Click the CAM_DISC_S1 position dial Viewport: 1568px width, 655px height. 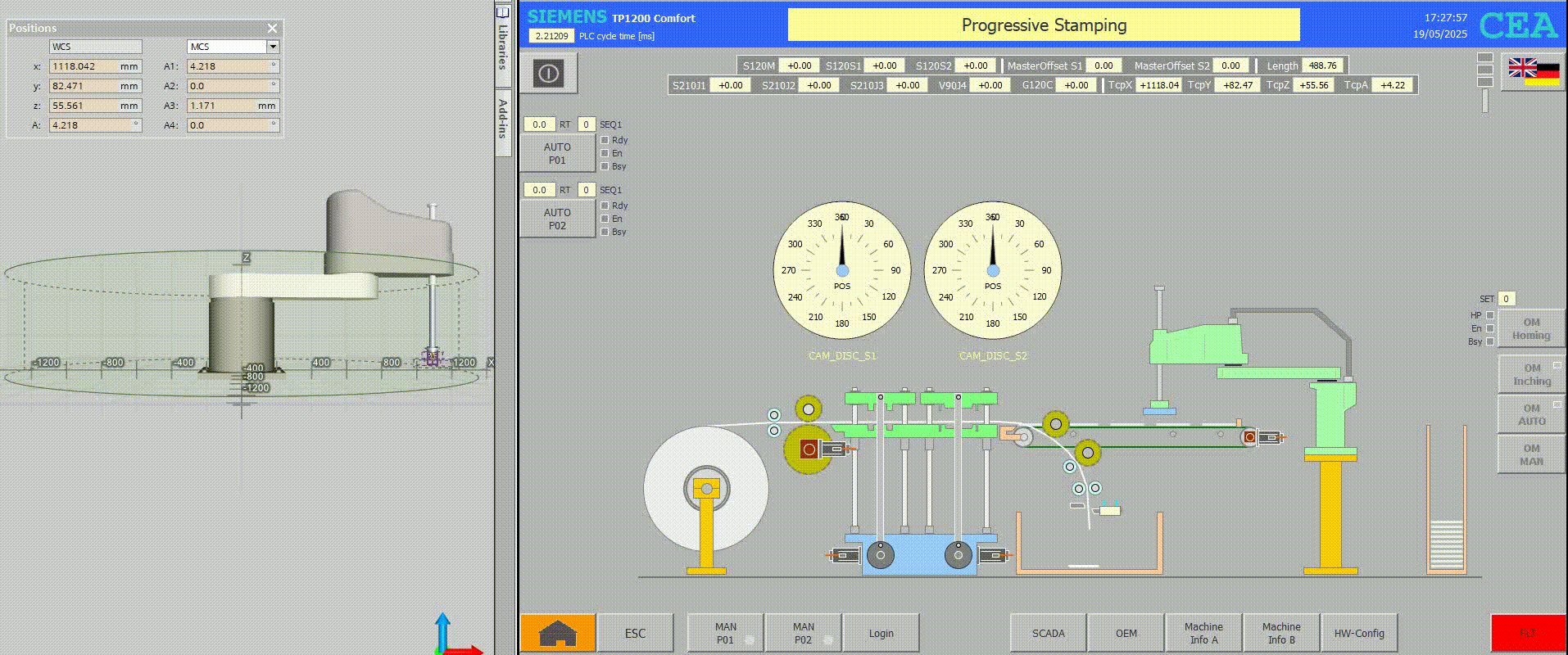pyautogui.click(x=841, y=270)
